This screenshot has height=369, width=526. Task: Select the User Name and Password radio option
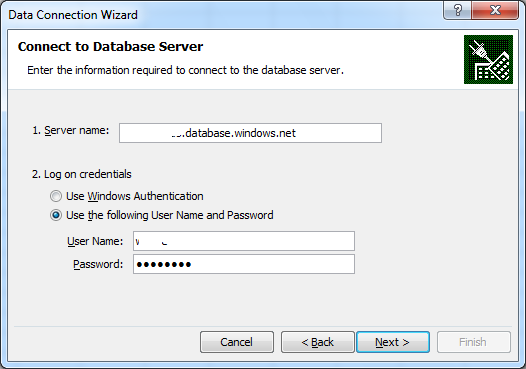coord(56,215)
